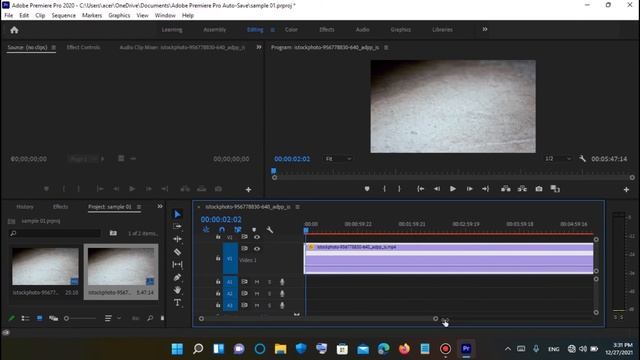Open the Markers menu
This screenshot has height=360, width=640.
[92, 16]
